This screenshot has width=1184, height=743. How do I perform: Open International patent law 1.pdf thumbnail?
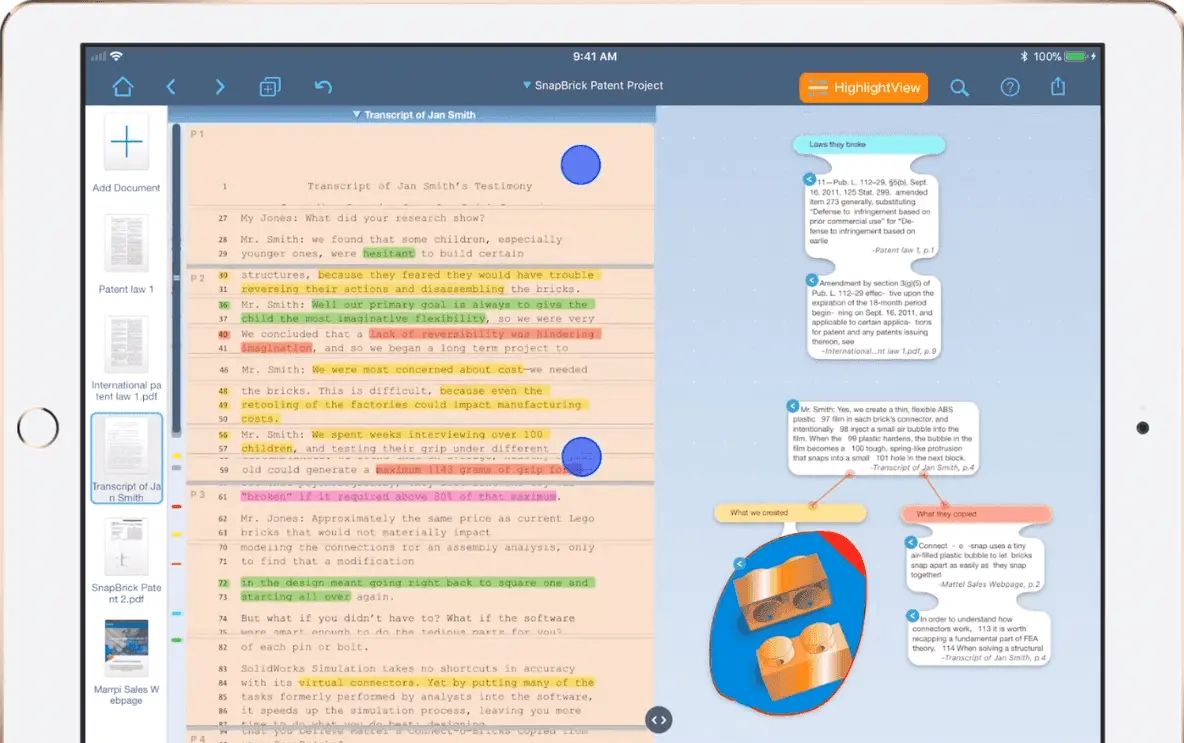126,344
